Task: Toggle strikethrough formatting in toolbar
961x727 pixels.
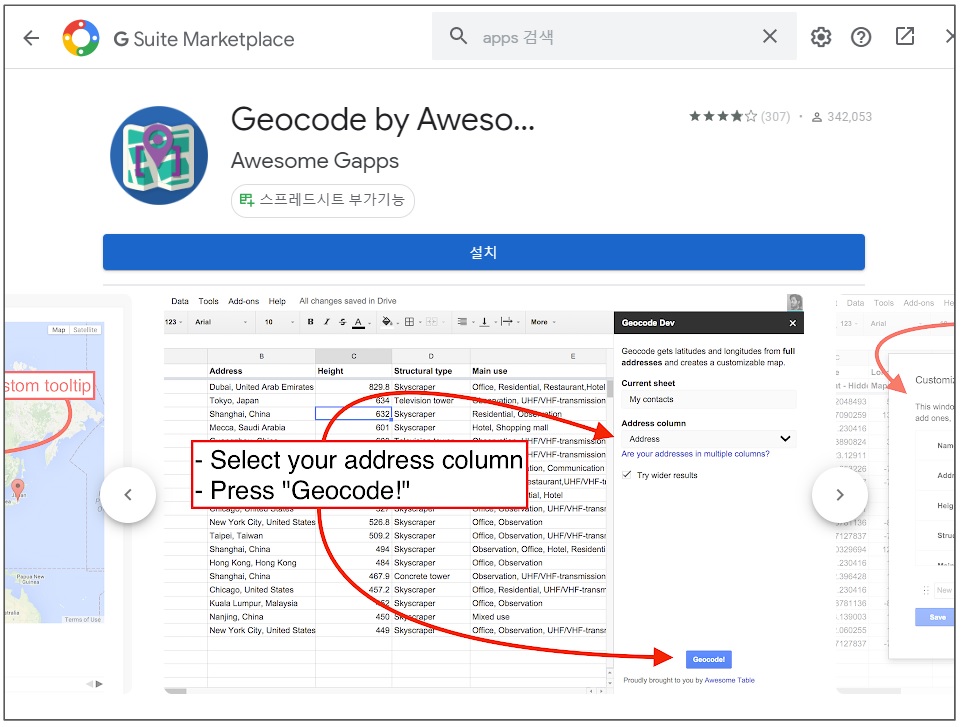Action: coord(343,322)
